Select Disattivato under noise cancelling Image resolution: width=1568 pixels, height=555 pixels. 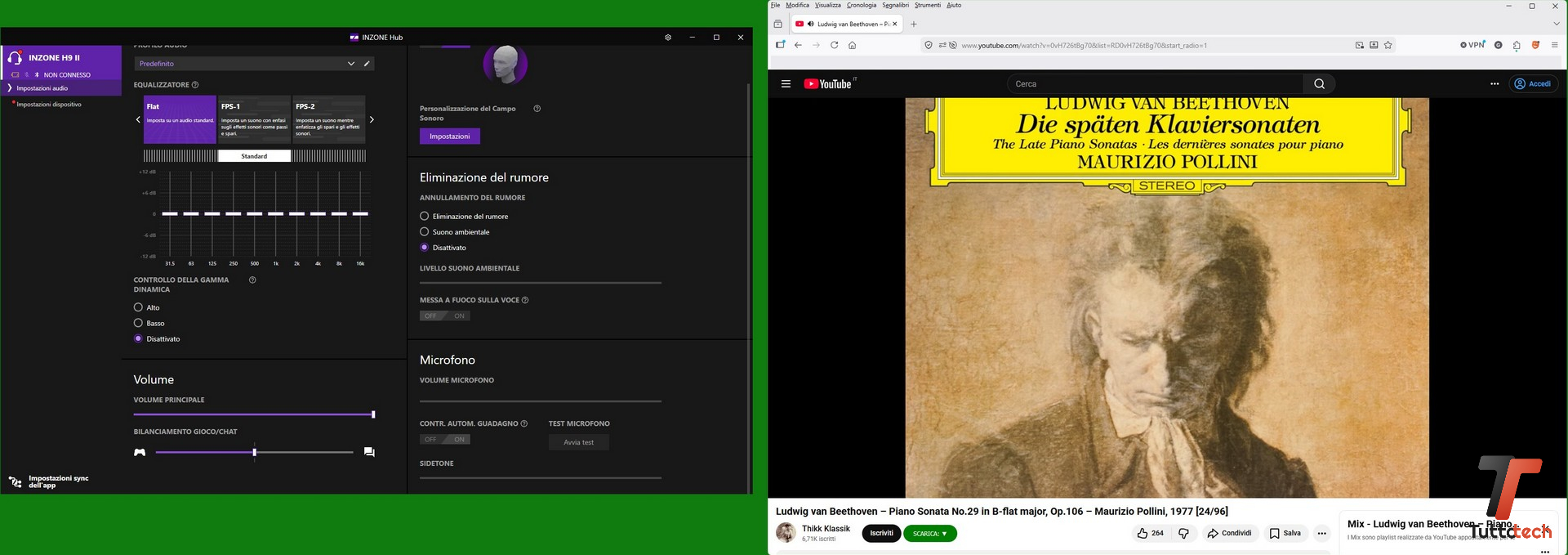tap(425, 248)
